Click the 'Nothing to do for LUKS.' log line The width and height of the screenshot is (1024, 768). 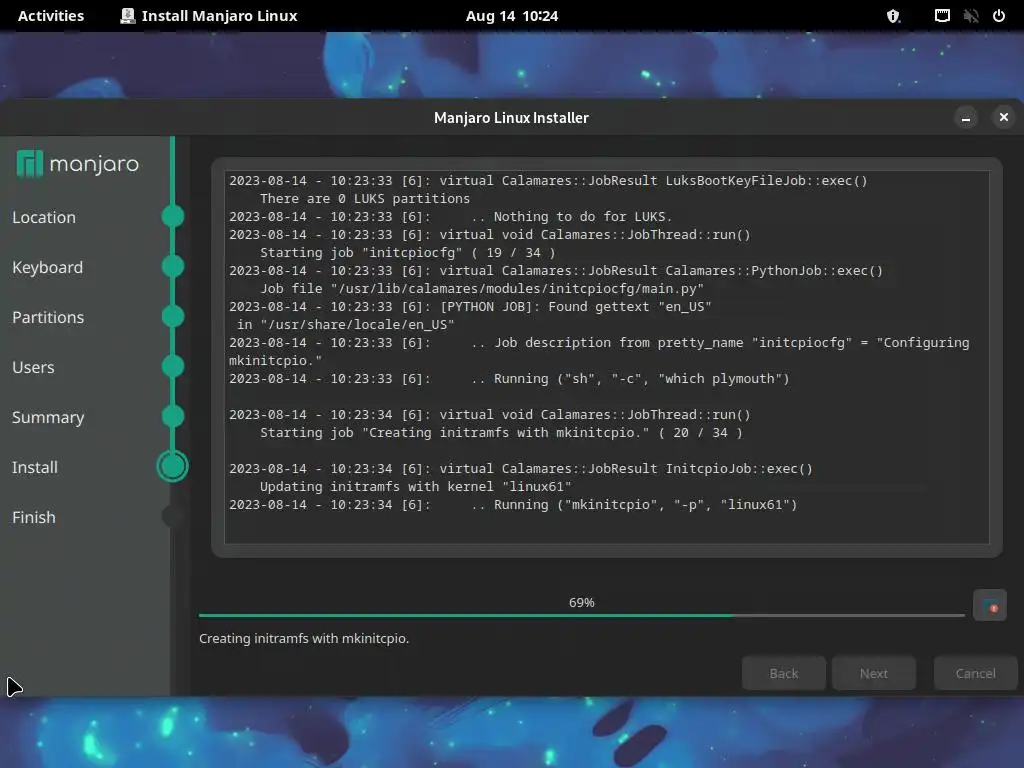tap(451, 217)
